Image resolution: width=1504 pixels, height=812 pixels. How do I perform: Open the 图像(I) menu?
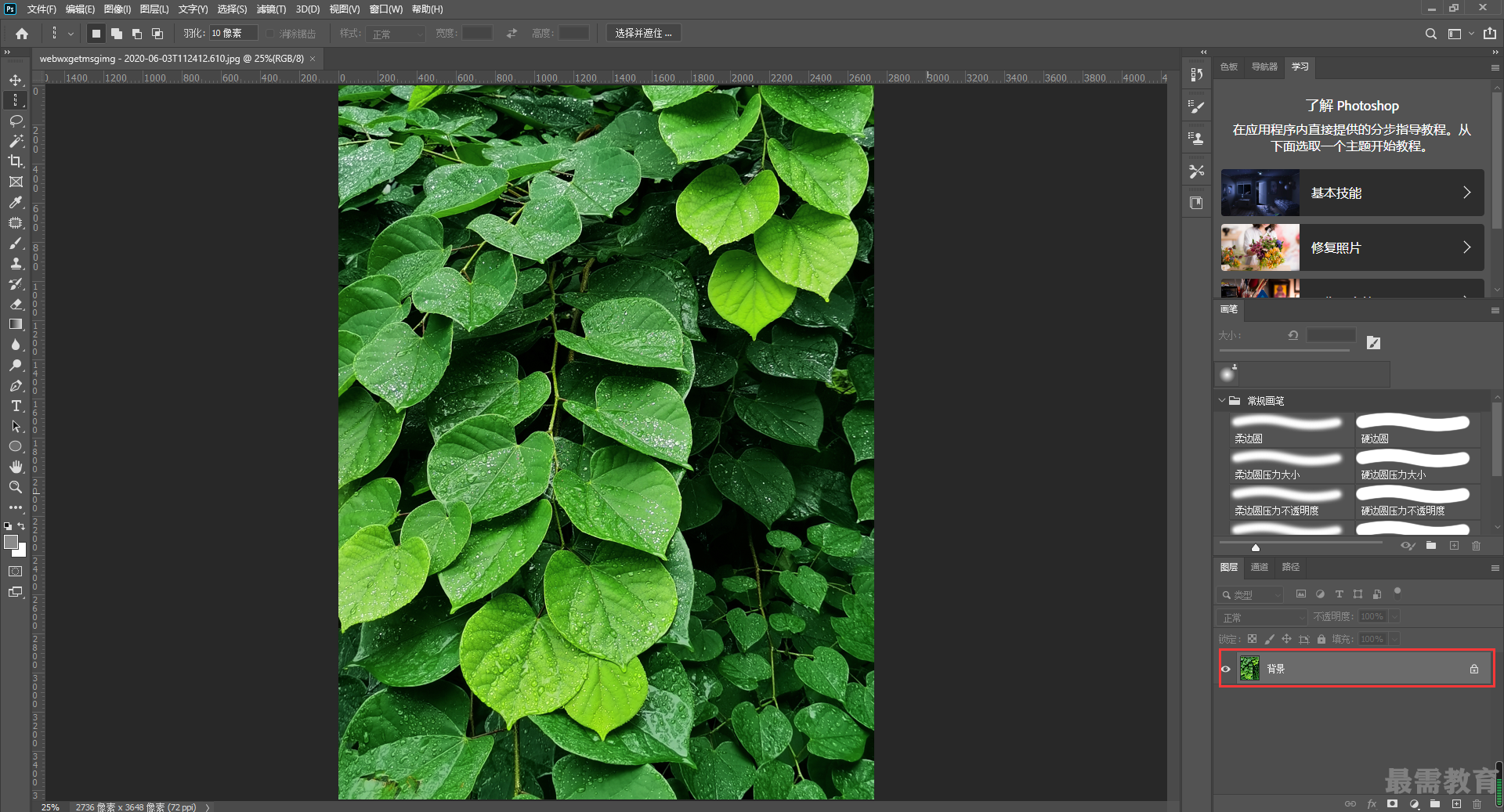117,9
